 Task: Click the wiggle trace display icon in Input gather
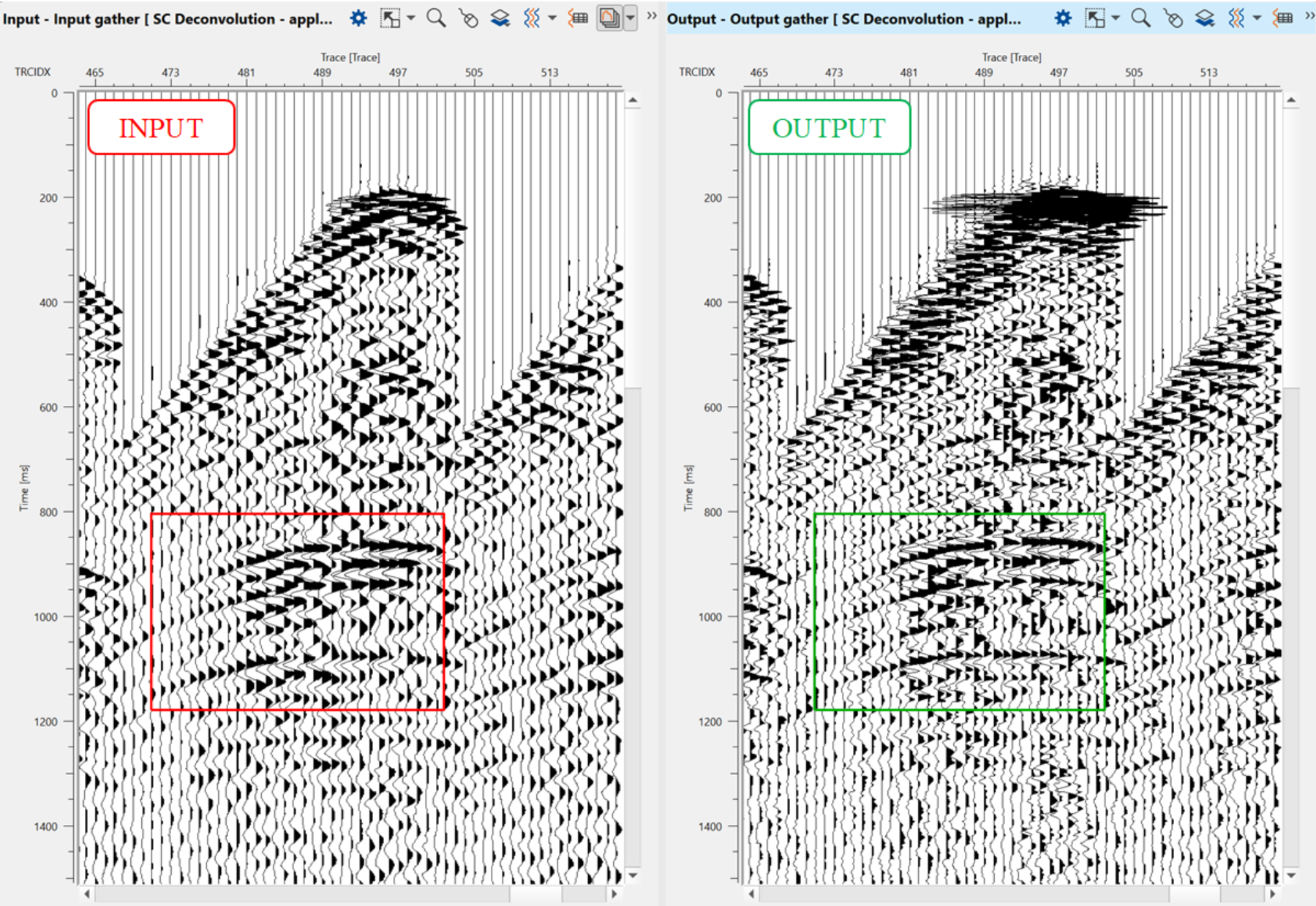[x=532, y=18]
